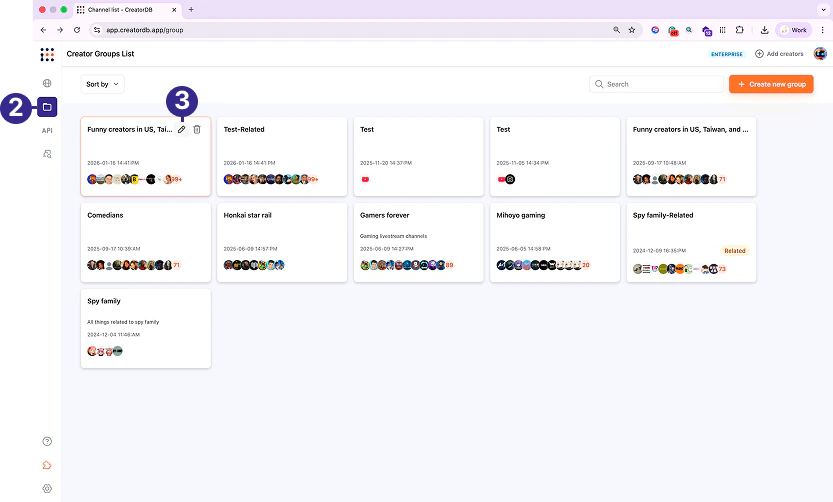Click avatar row on Mihoyo gaming card

[x=543, y=265]
